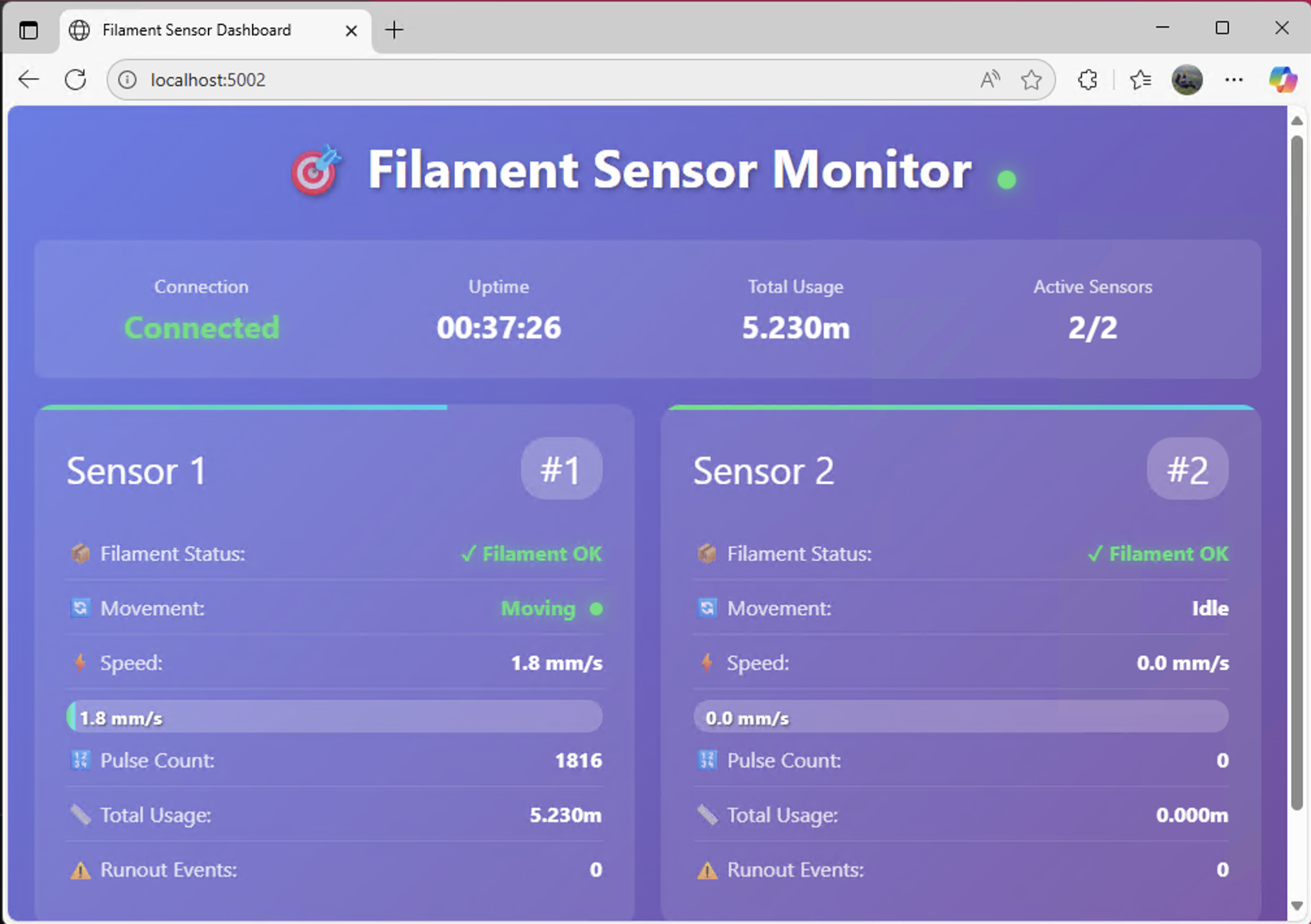Click the Sensor 1 Moving indicator dot

[x=596, y=609]
